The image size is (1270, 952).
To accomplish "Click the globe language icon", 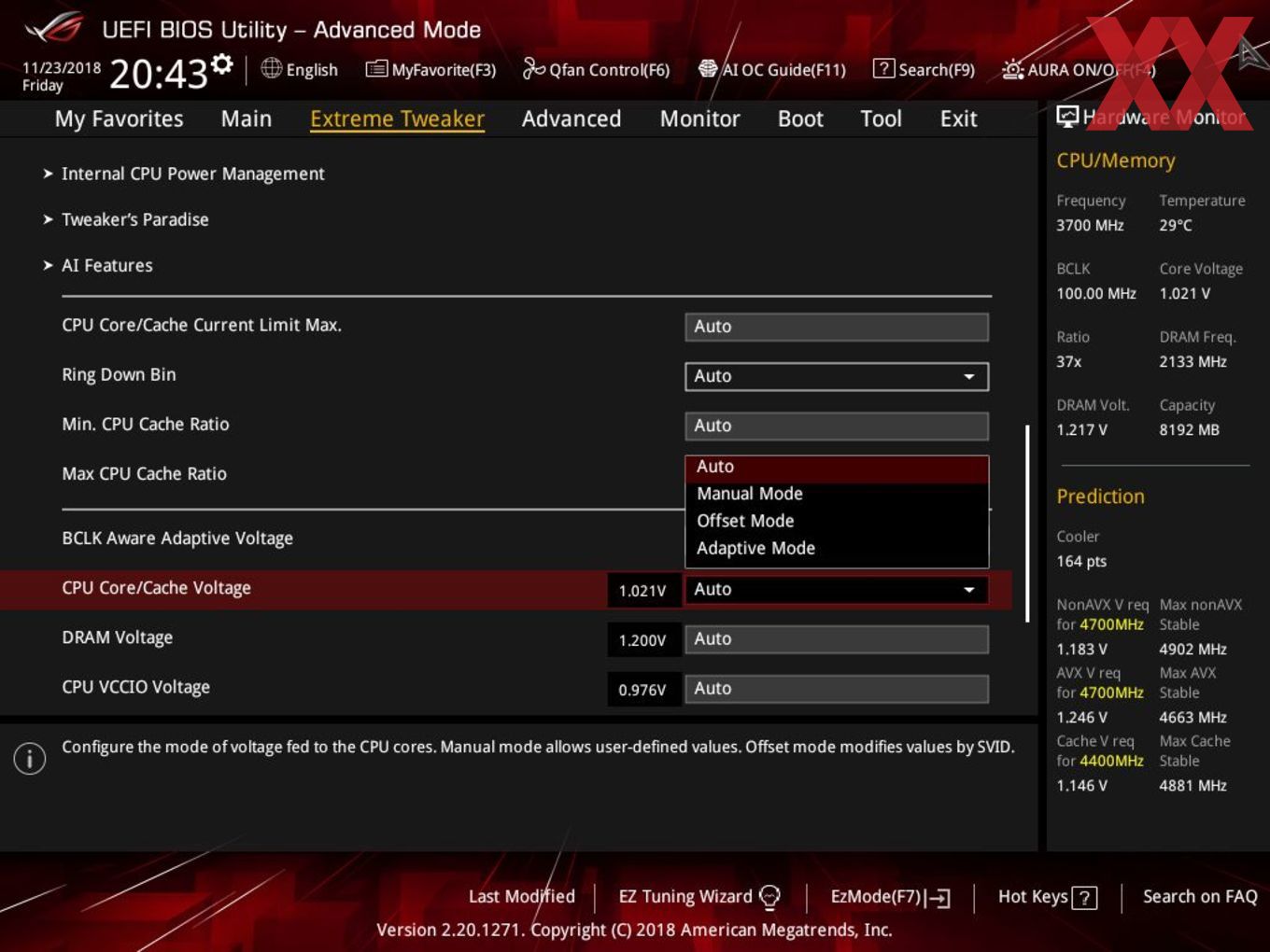I will [x=272, y=68].
